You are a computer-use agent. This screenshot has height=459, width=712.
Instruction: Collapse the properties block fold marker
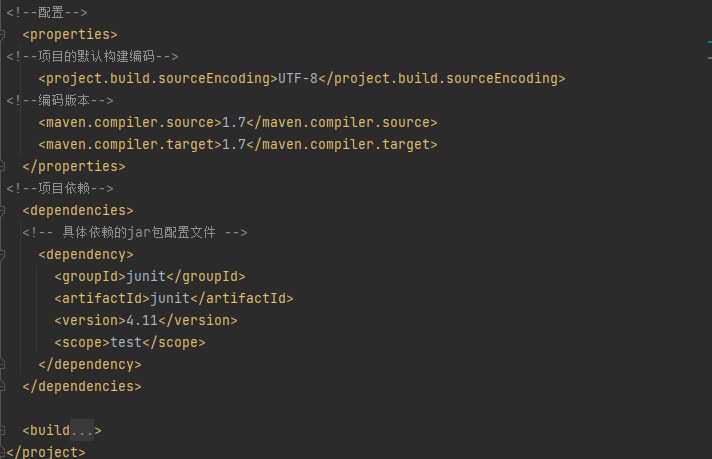coord(3,35)
